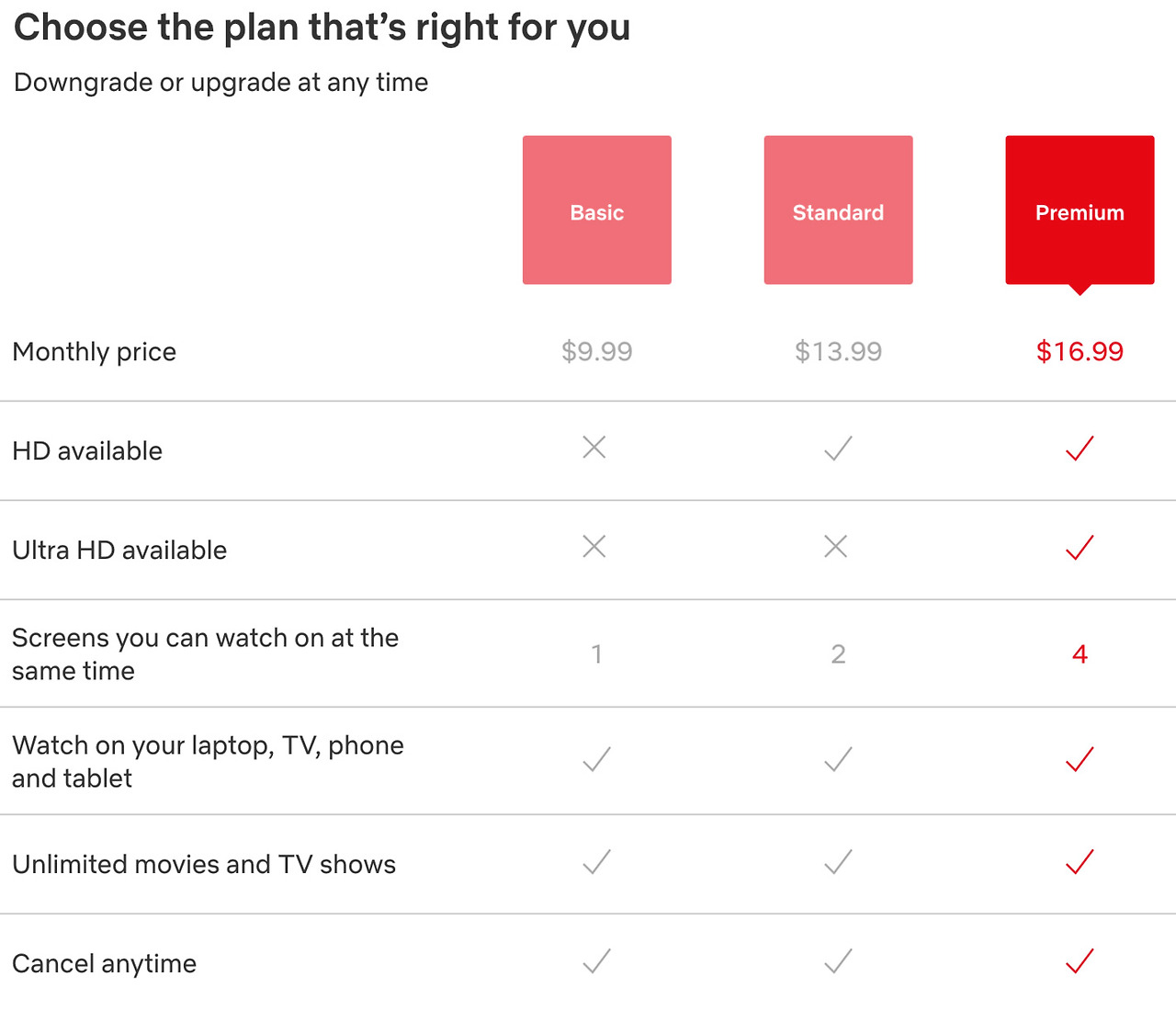Select the Basic plan
Screen dimensions: 1176x1022
[x=596, y=210]
